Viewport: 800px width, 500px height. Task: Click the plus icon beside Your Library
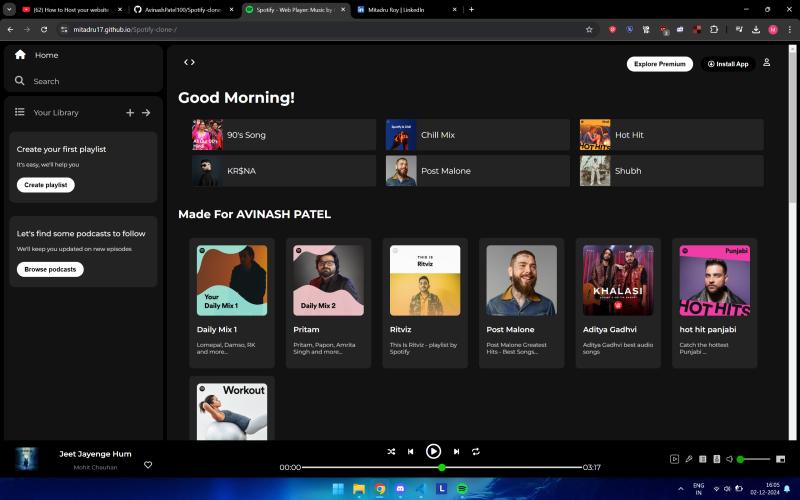coord(130,112)
